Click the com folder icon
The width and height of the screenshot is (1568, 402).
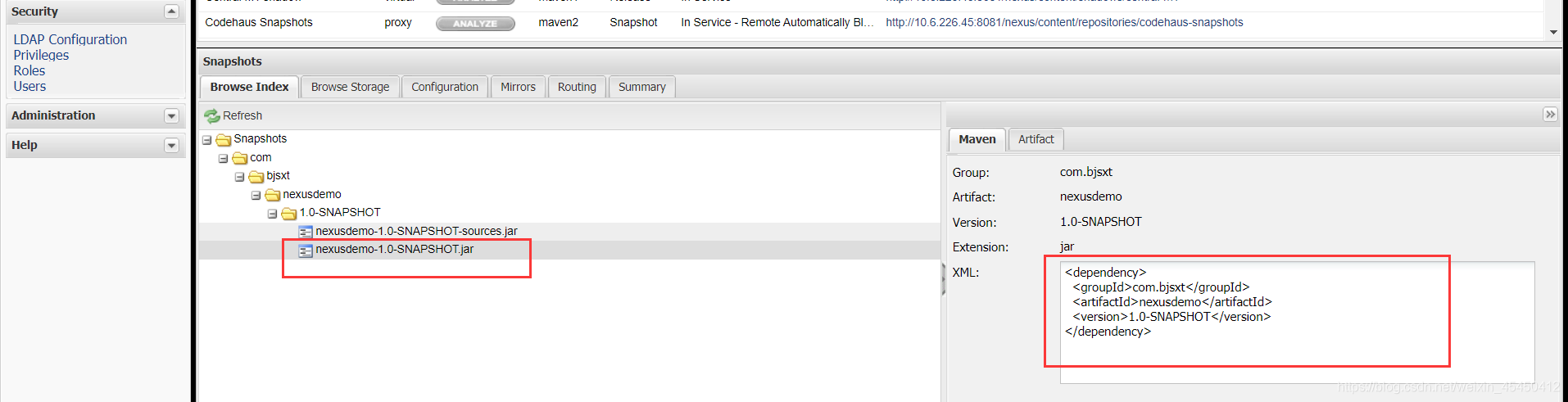pos(240,158)
